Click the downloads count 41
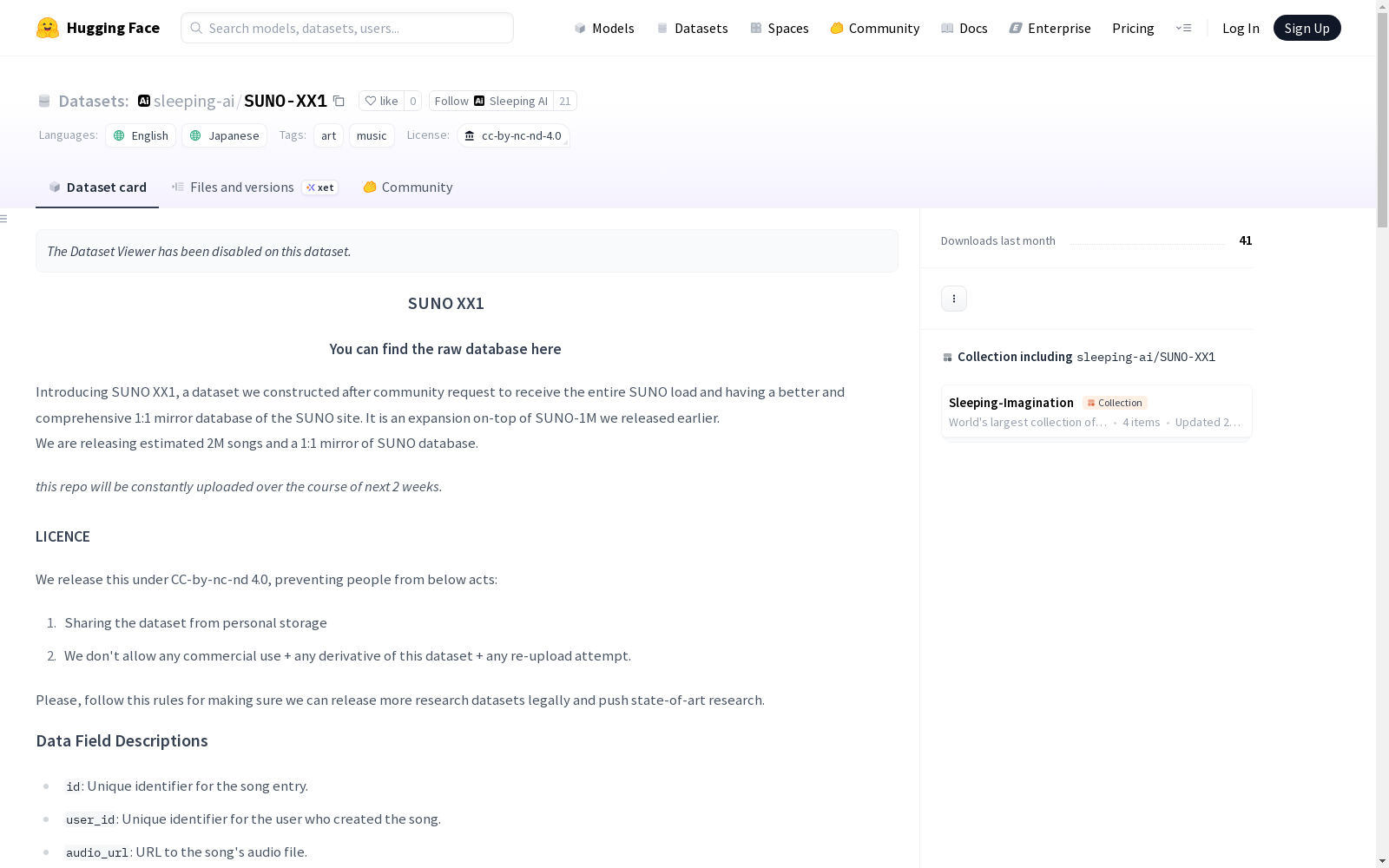1389x868 pixels. coord(1246,240)
